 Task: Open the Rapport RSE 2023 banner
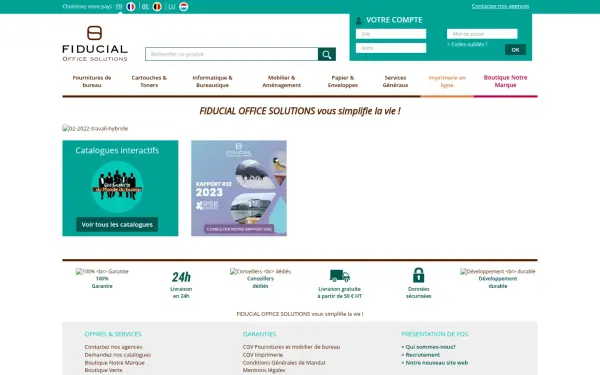[x=239, y=188]
